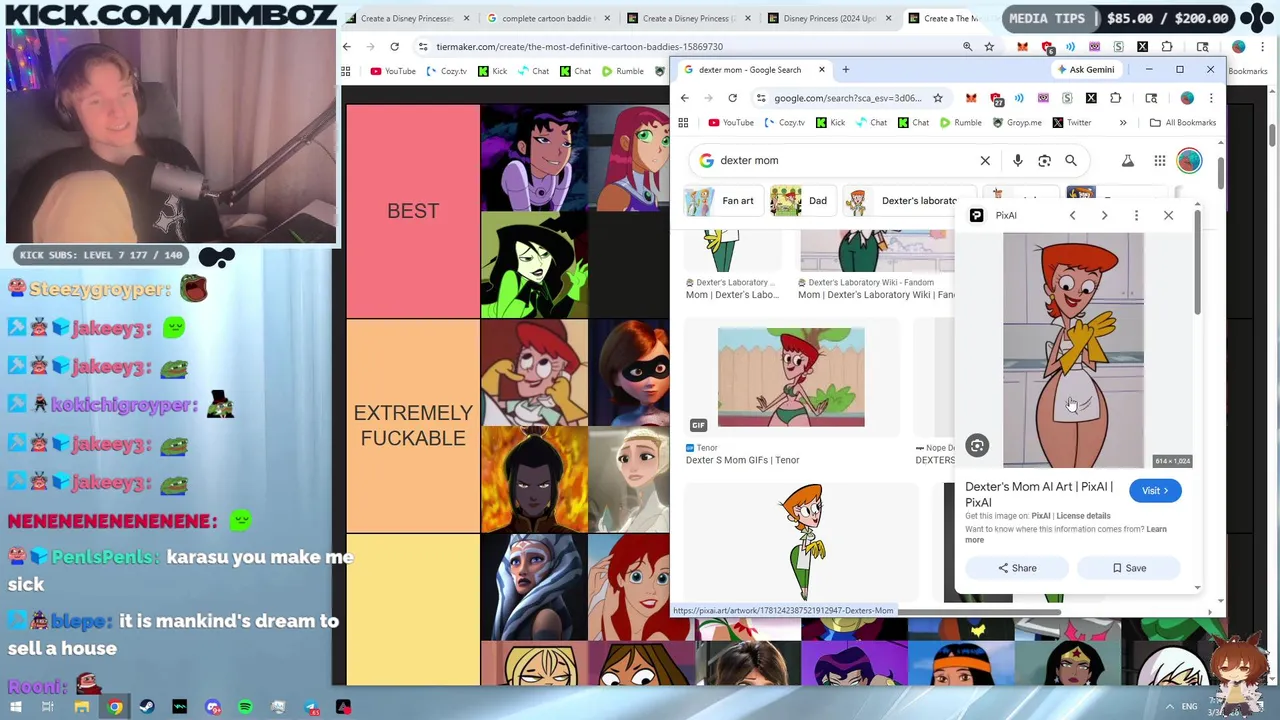Switch to first Create a Disney Princesses tab
Screen dimensions: 1280x720
[406, 18]
